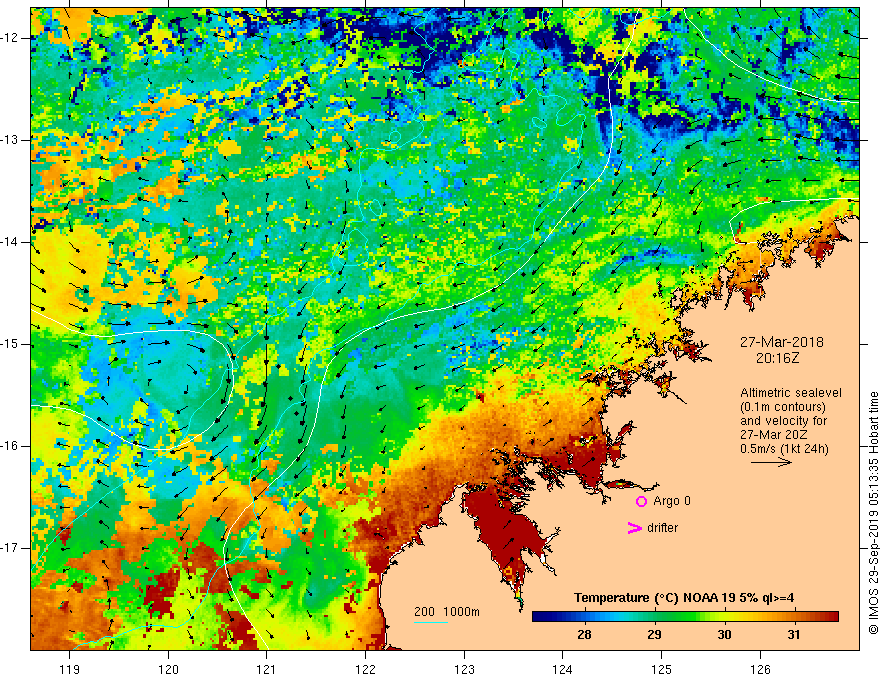Click latitude axis label -12
Screen dimensions: 880x680
(x=10, y=38)
